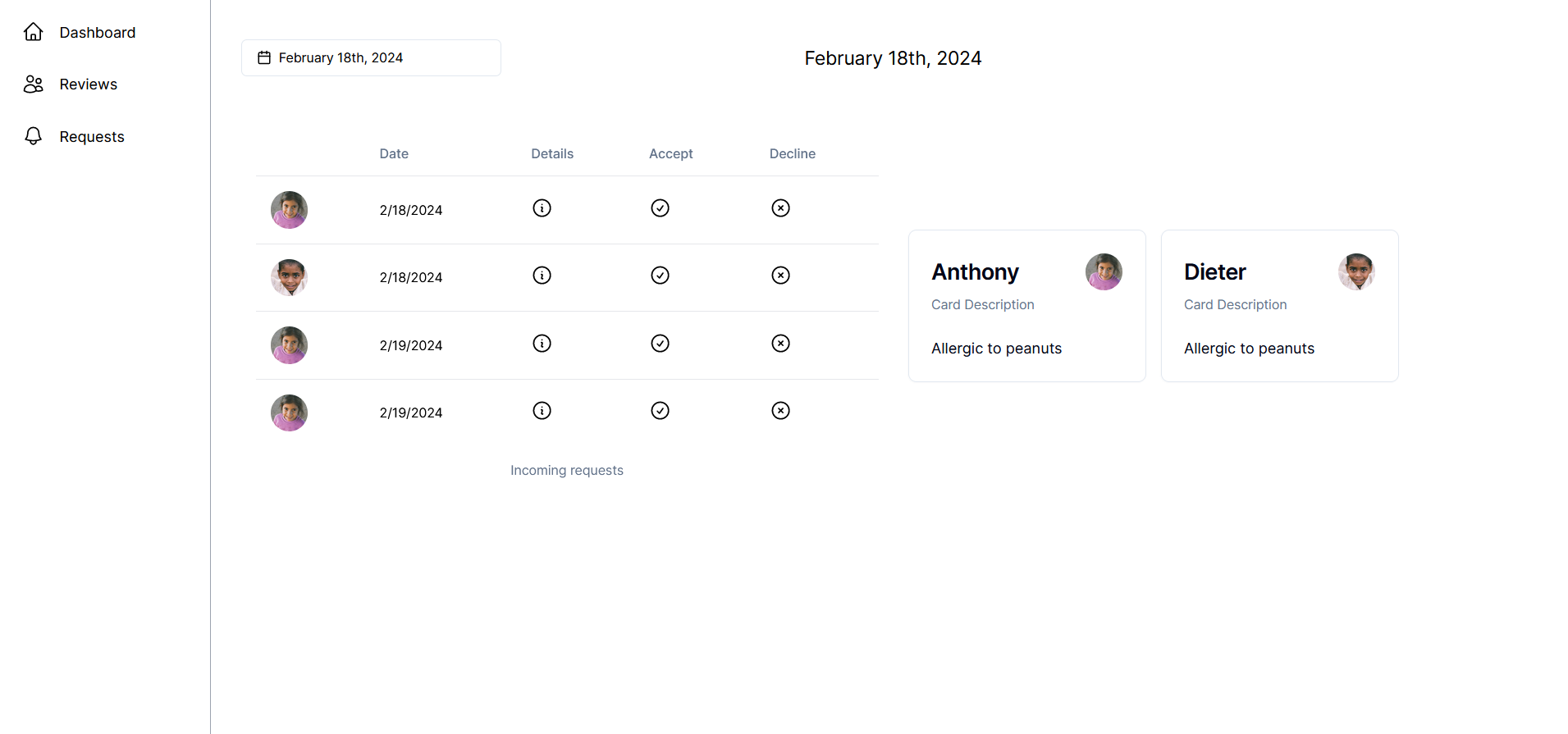Navigate to Requests section
The width and height of the screenshot is (1568, 734).
91,137
